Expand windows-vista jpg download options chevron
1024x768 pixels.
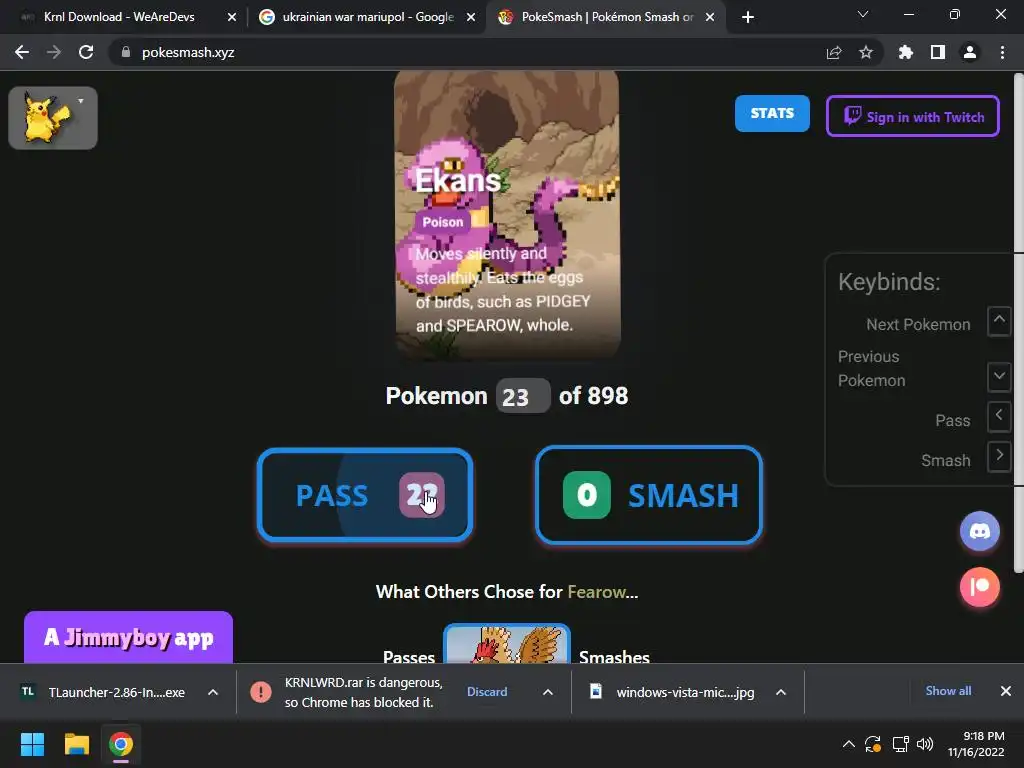[781, 692]
